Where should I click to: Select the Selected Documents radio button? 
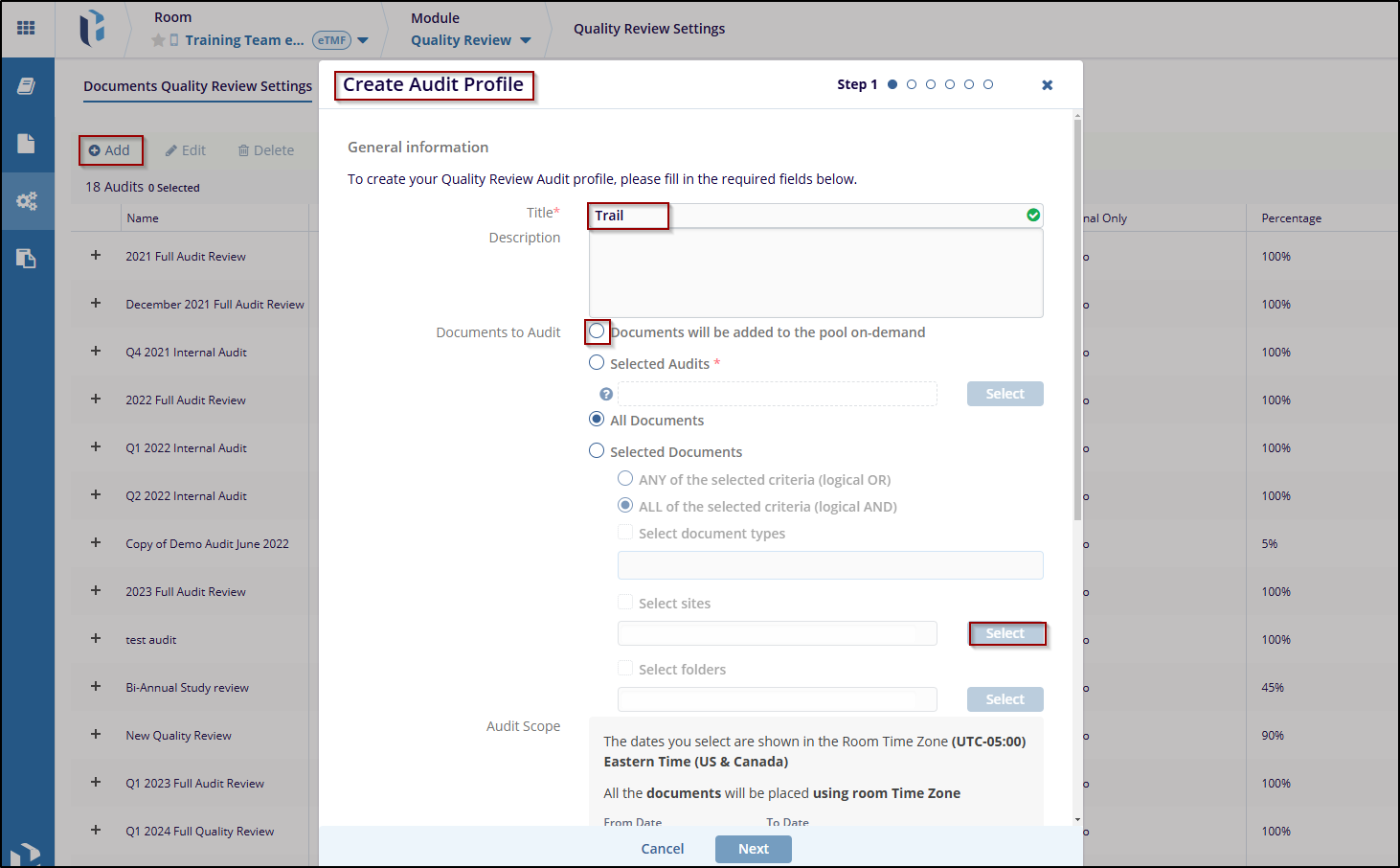tap(597, 451)
